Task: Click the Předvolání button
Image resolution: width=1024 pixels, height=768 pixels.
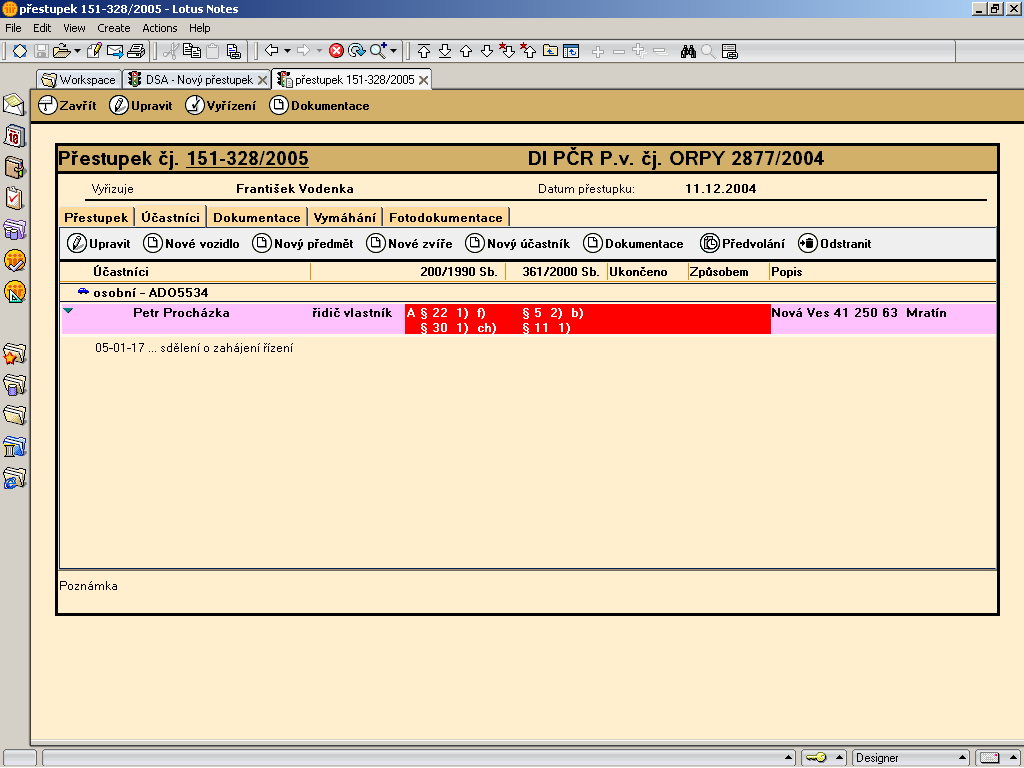Action: (x=743, y=244)
